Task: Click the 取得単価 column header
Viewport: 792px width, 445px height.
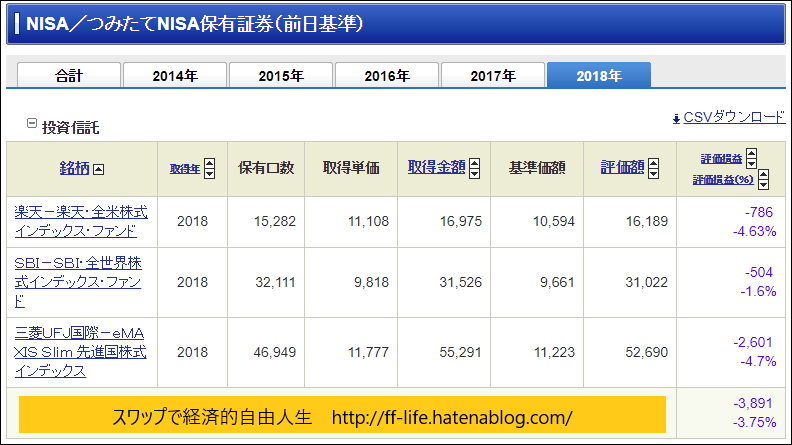Action: [351, 168]
